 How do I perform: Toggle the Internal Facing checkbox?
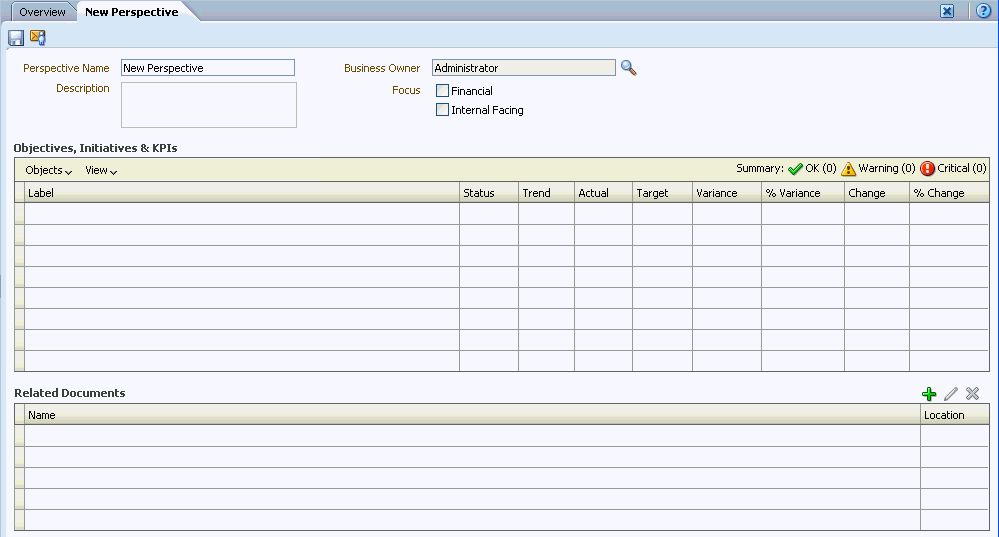tap(442, 110)
